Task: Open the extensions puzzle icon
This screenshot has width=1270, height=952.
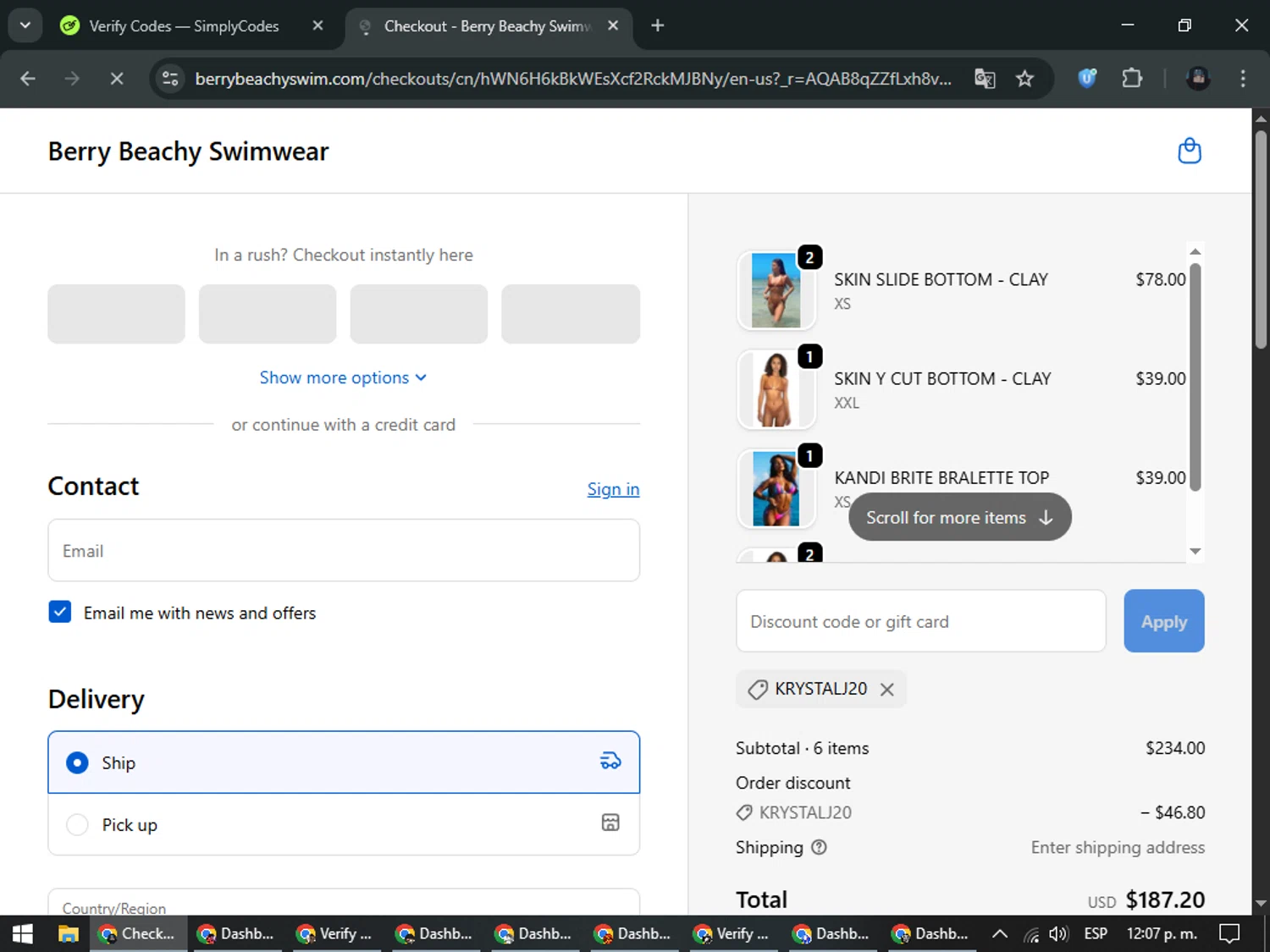Action: tap(1132, 79)
